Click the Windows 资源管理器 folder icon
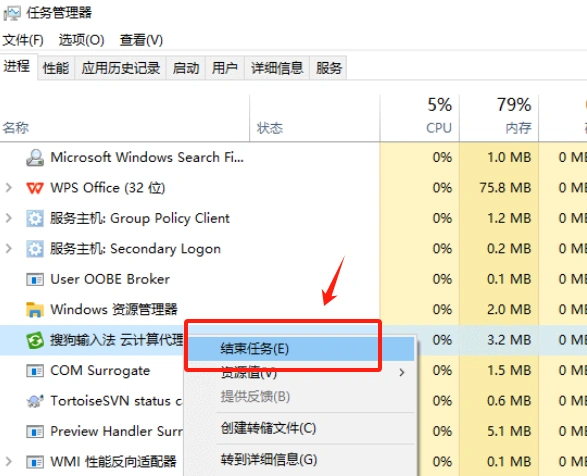 click(x=35, y=310)
